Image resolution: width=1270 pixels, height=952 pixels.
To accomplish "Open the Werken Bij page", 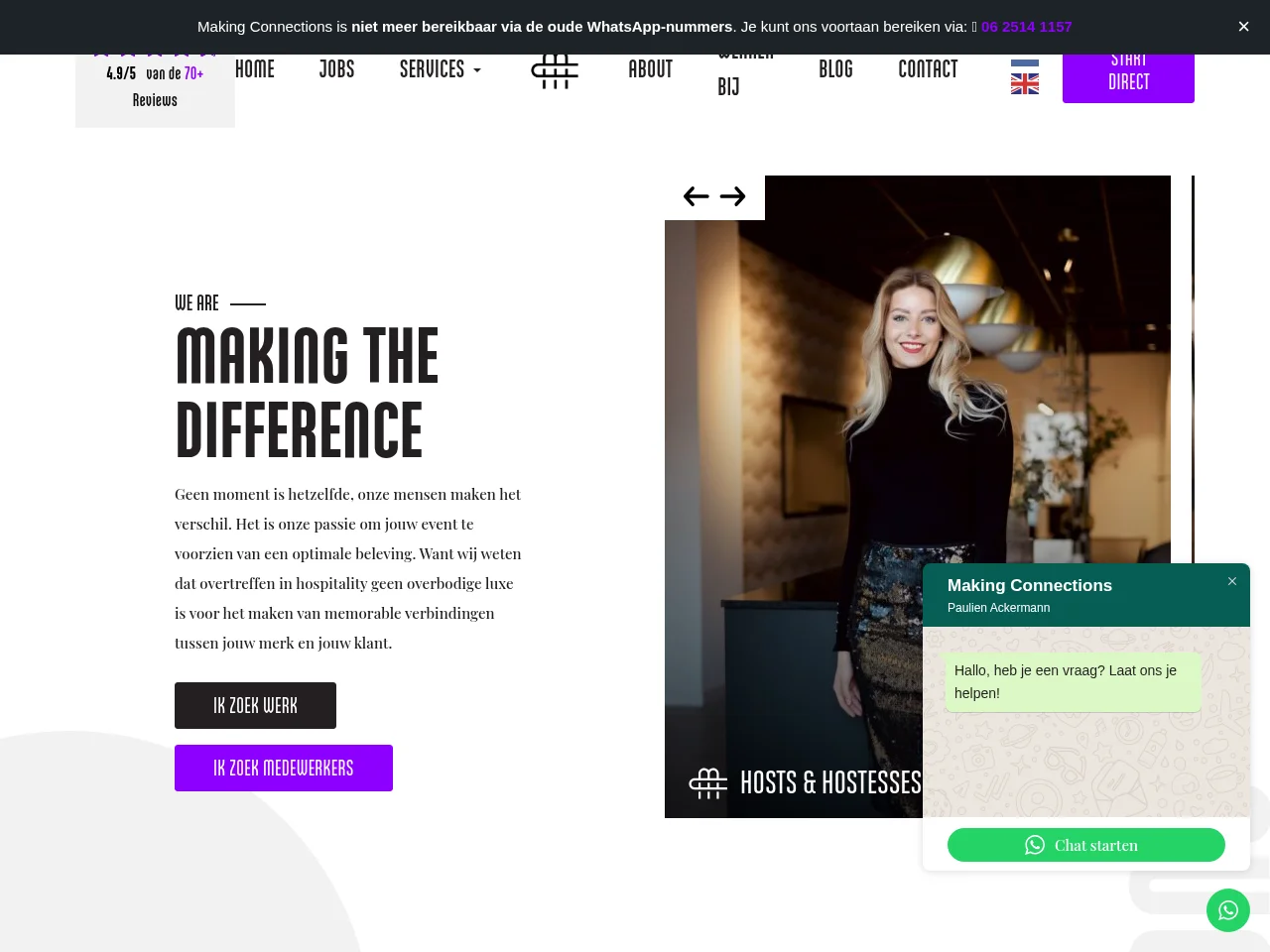I will [x=745, y=75].
